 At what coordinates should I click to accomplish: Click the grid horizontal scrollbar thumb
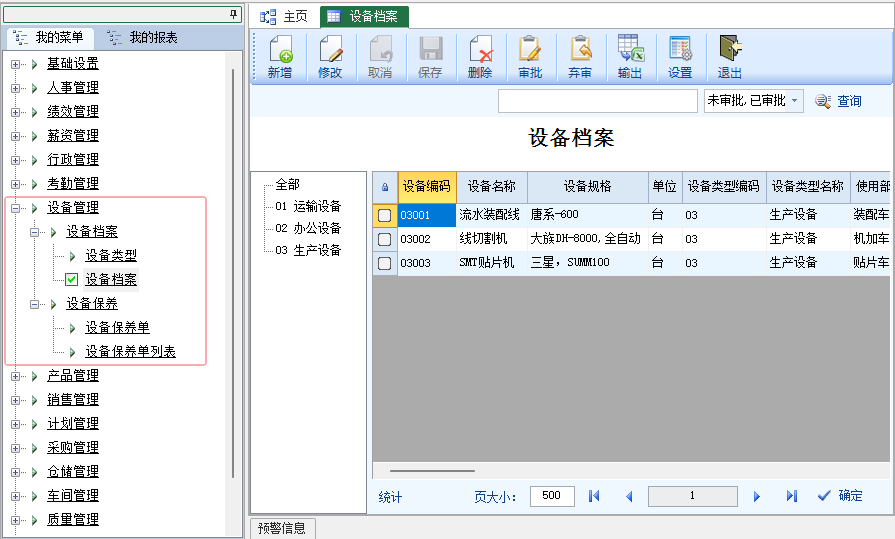click(432, 471)
